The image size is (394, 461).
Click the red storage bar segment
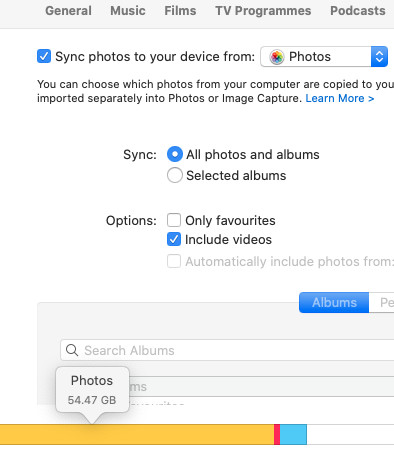[277, 434]
